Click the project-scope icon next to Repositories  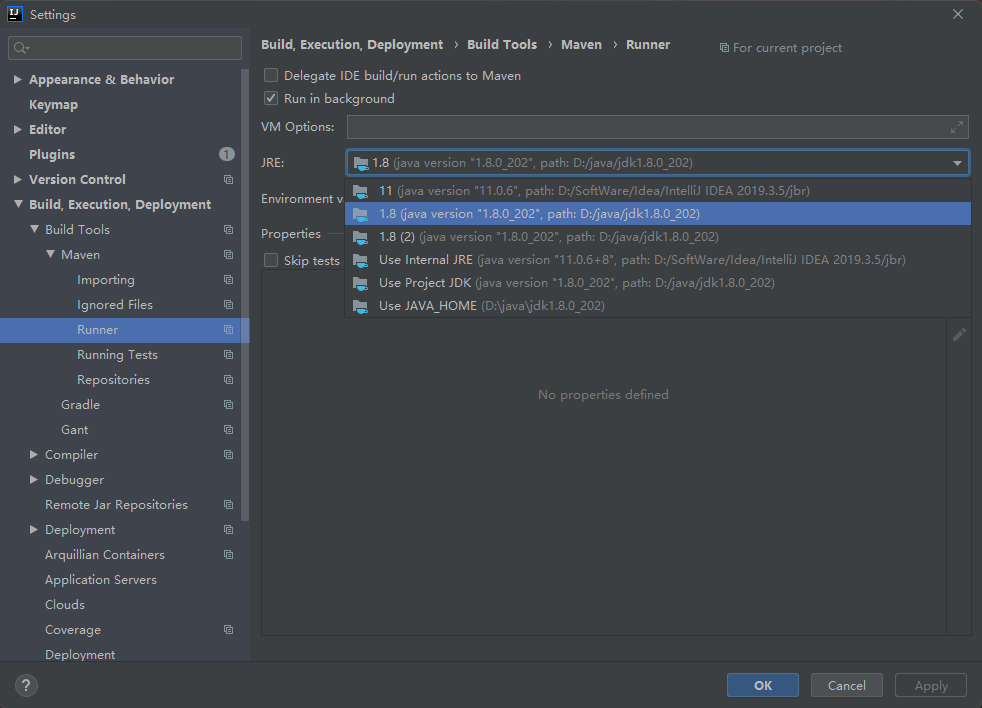(x=229, y=380)
